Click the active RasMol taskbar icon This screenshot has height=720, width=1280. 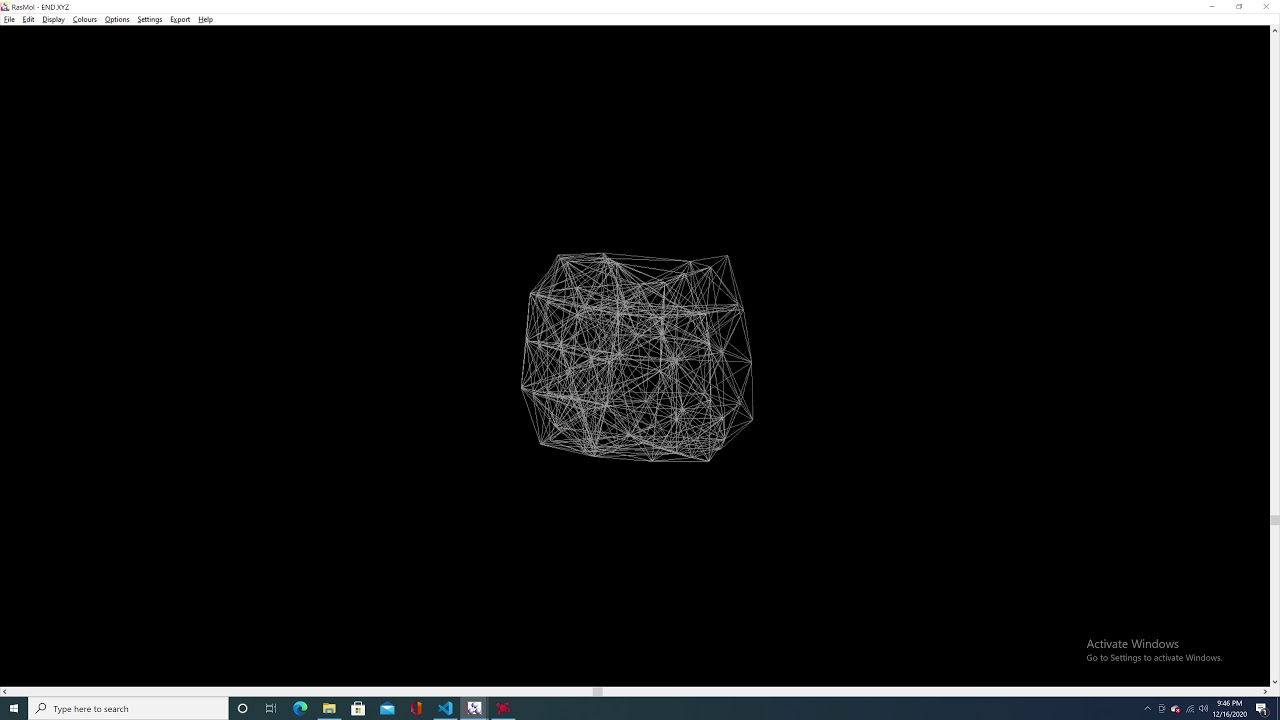tap(474, 708)
